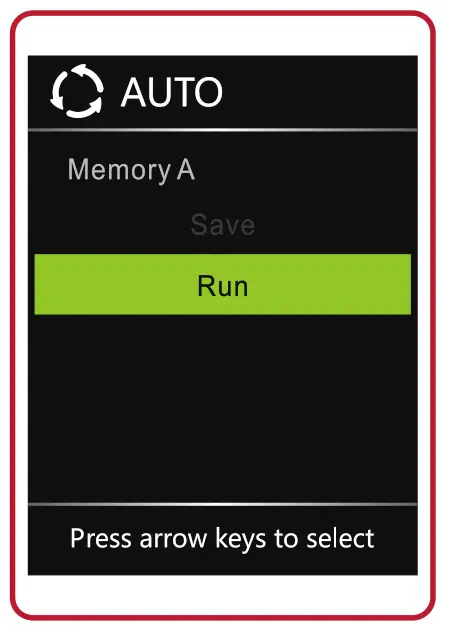Click the separator line above the footer hint

[223, 505]
